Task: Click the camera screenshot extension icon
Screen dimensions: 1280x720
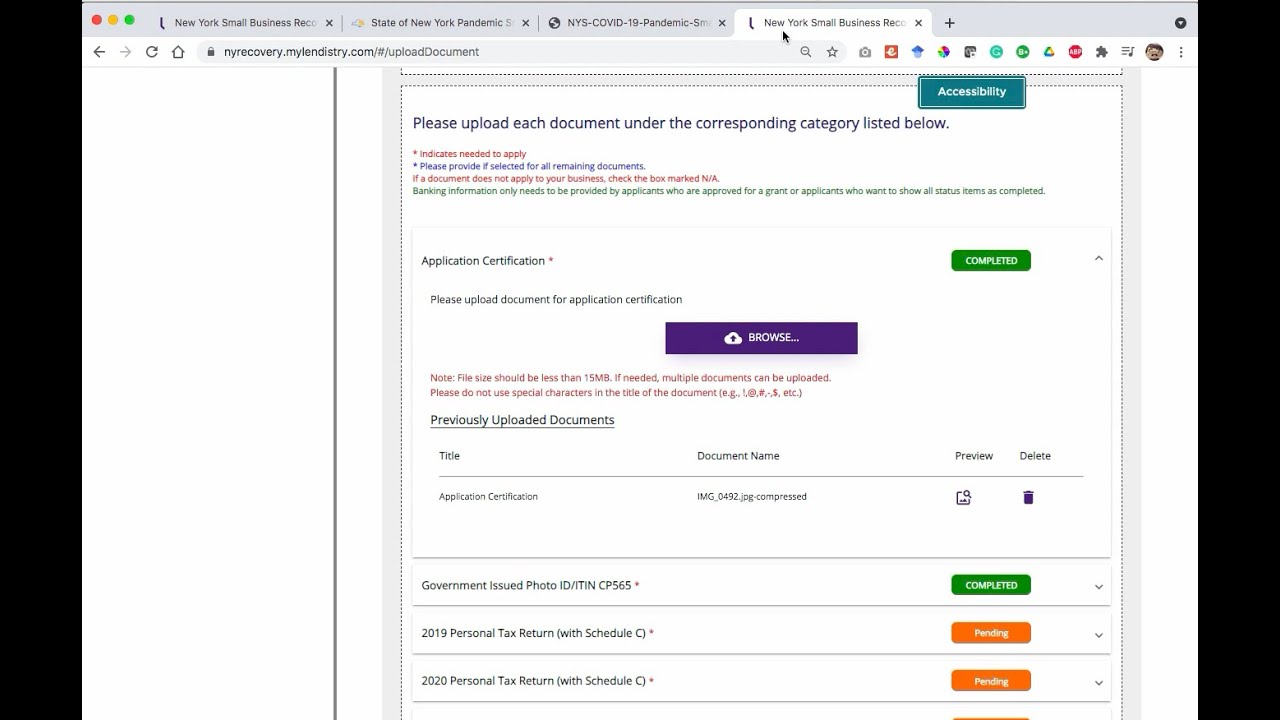Action: coord(865,52)
